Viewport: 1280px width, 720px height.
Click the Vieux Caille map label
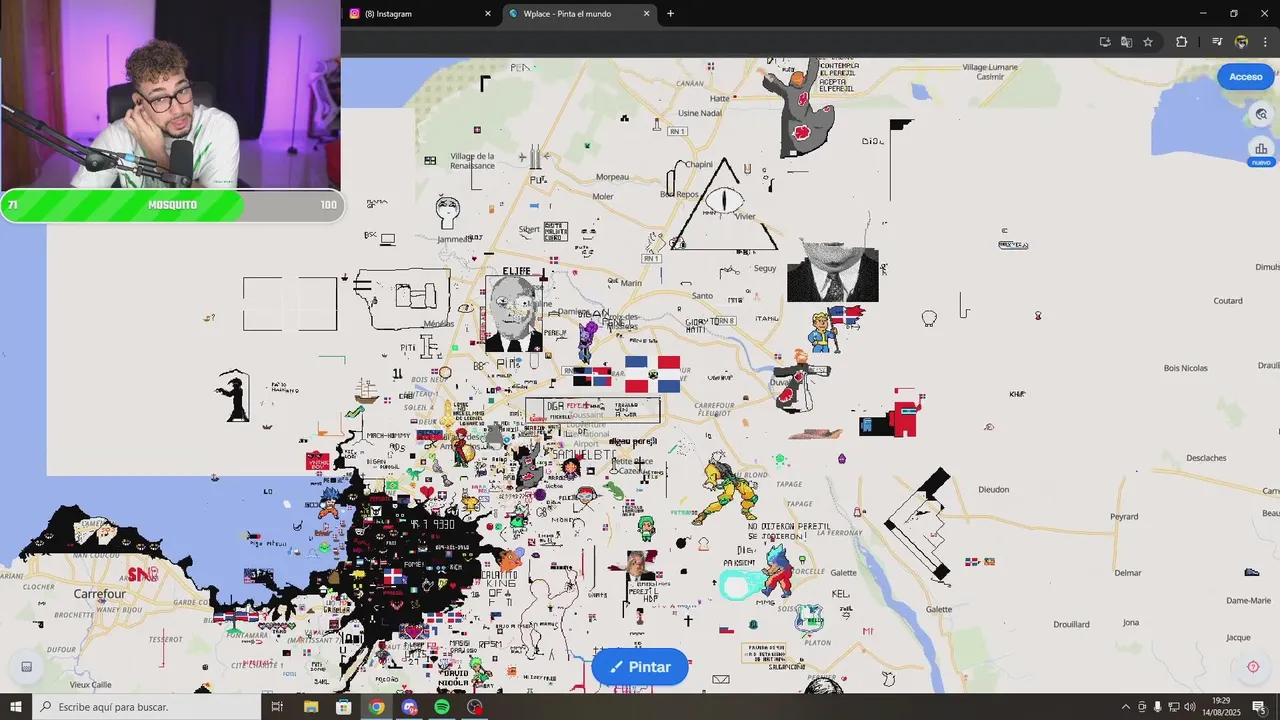[91, 685]
